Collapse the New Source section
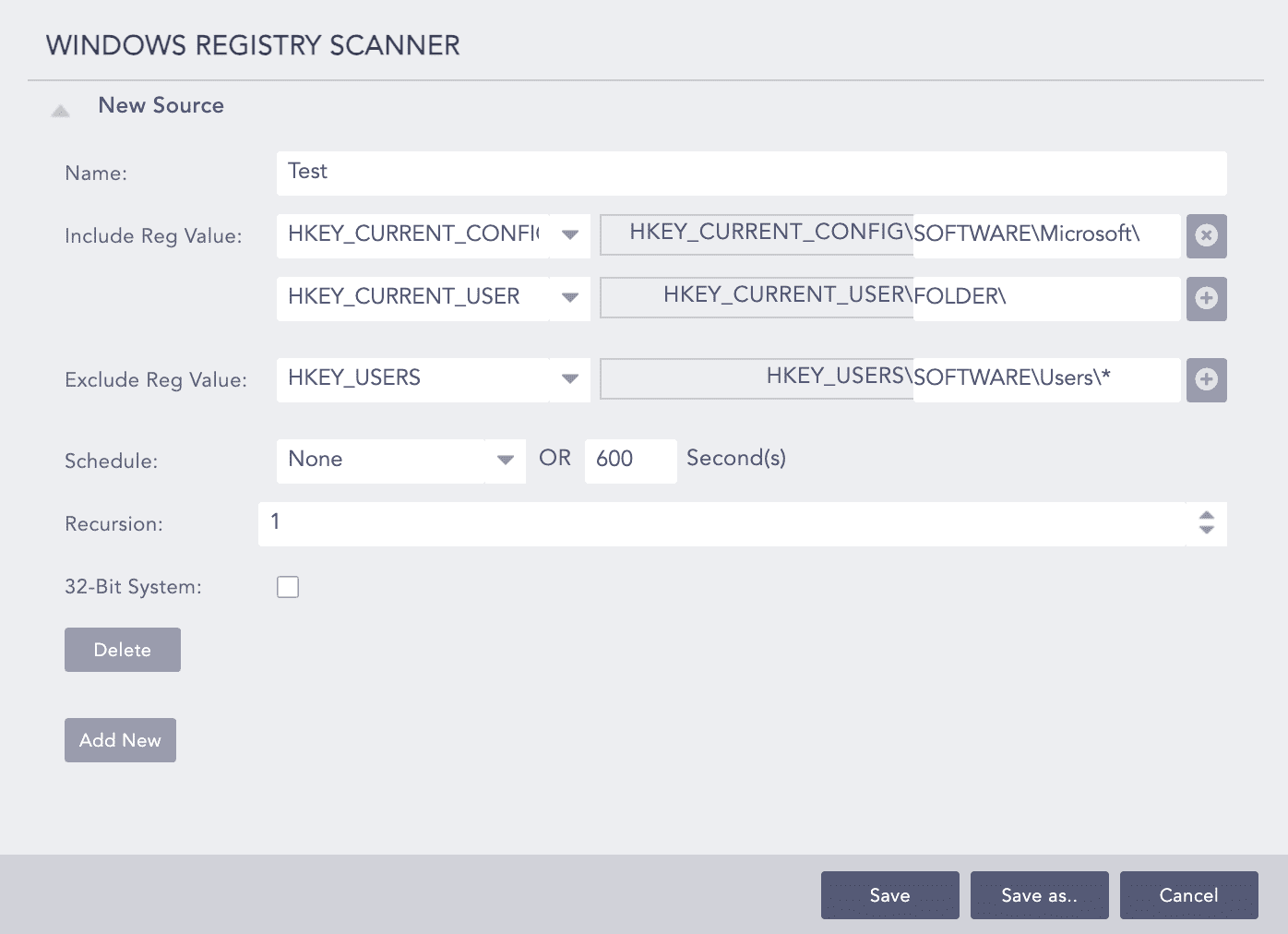Viewport: 1288px width, 934px height. coord(61,111)
